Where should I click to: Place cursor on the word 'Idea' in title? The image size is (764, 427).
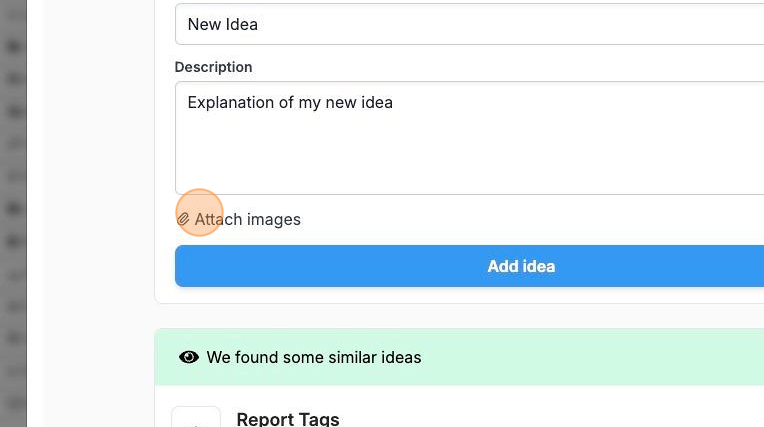[241, 24]
